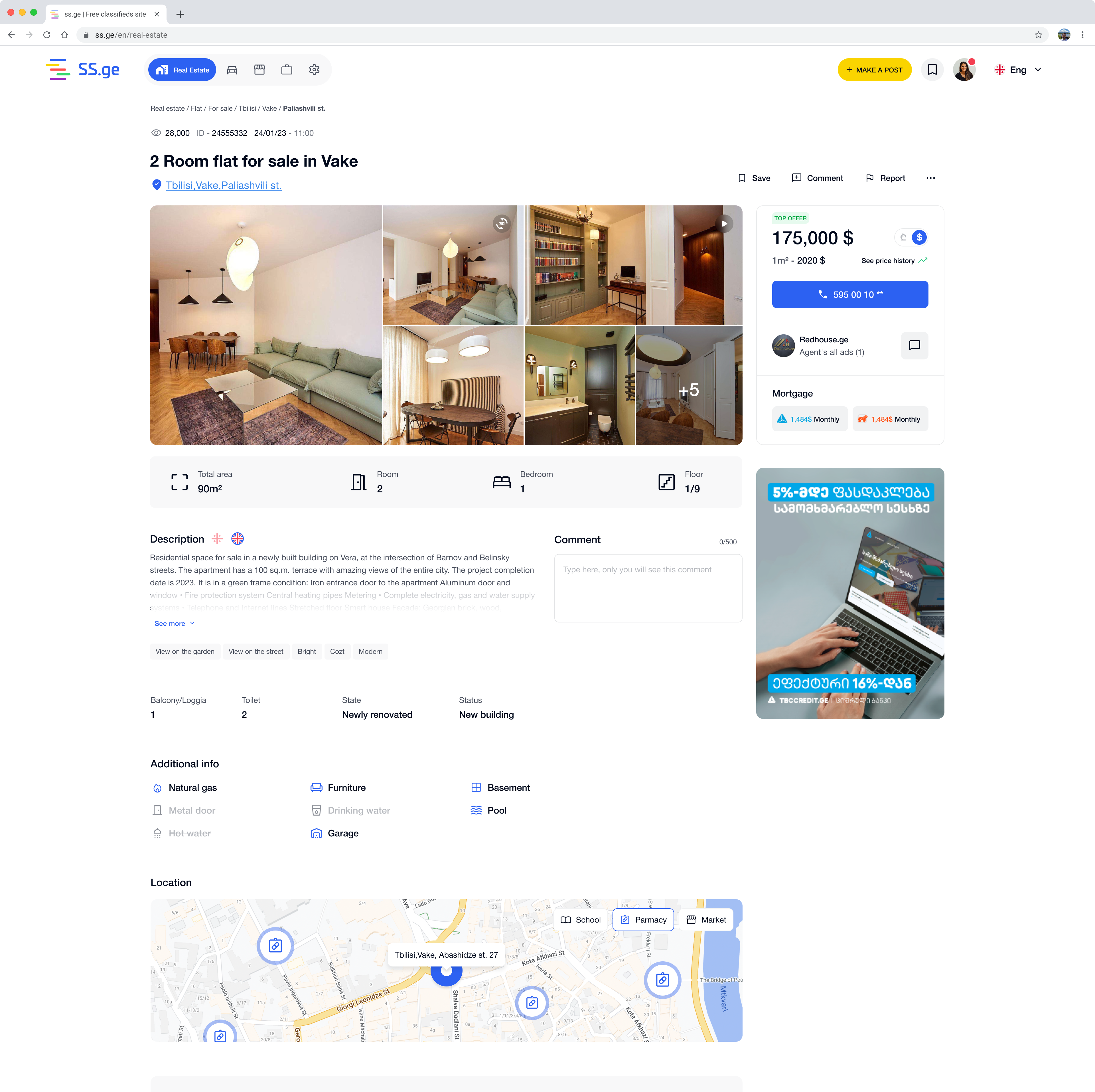Open the cars category icon
The image size is (1095, 1092).
tap(232, 70)
